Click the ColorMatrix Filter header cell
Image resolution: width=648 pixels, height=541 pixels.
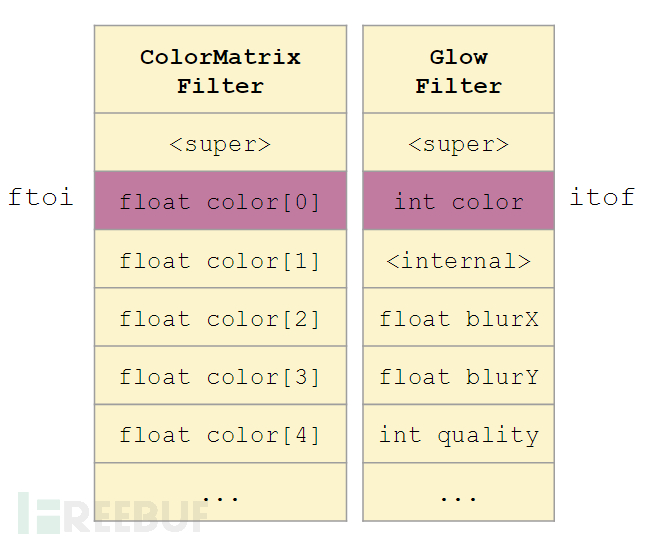pyautogui.click(x=220, y=69)
